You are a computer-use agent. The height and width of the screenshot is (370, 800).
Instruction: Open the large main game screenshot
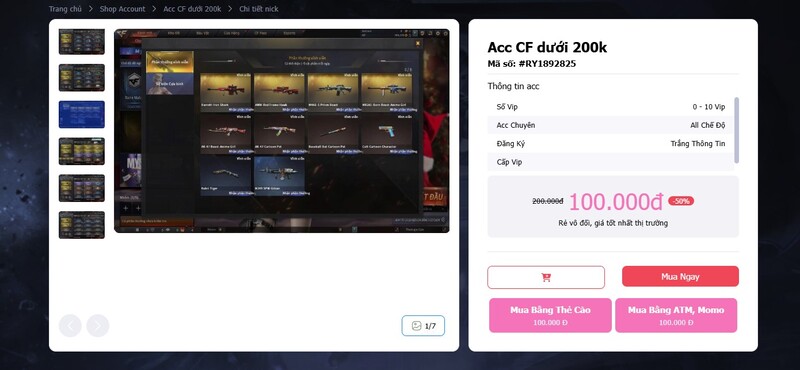[x=282, y=131]
